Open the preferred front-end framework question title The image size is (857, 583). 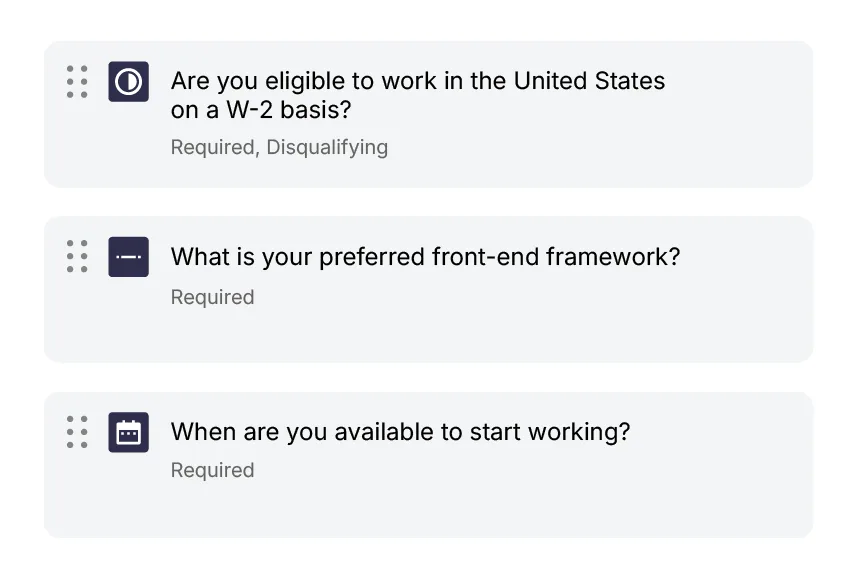tap(425, 257)
